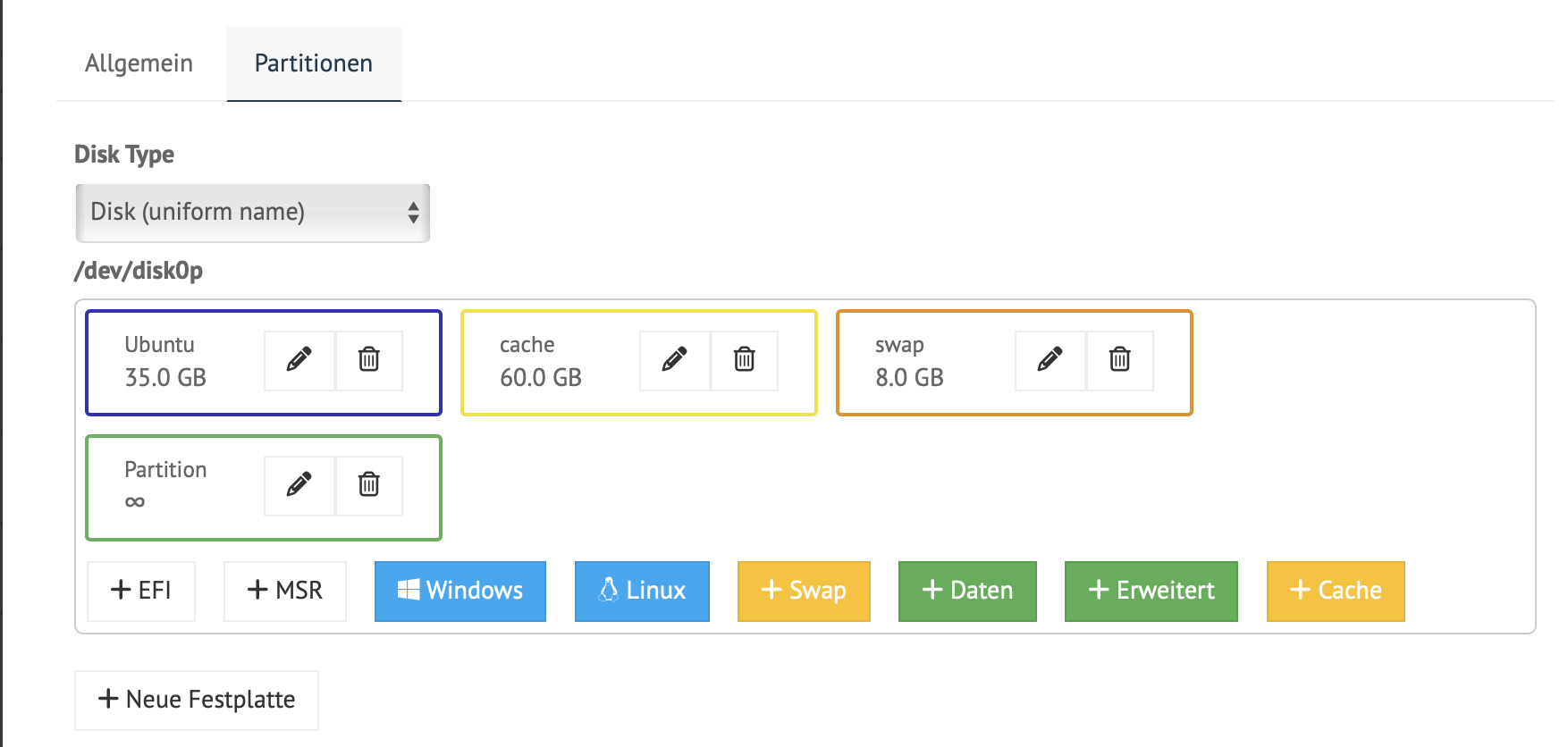
Task: Delete the infinite-size Partition entry
Action: coord(369,485)
